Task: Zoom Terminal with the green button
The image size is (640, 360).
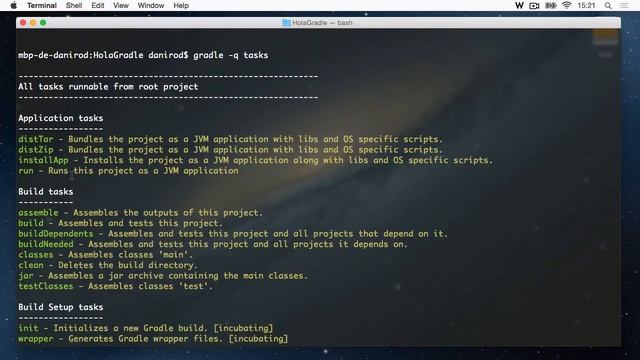Action: (x=43, y=22)
